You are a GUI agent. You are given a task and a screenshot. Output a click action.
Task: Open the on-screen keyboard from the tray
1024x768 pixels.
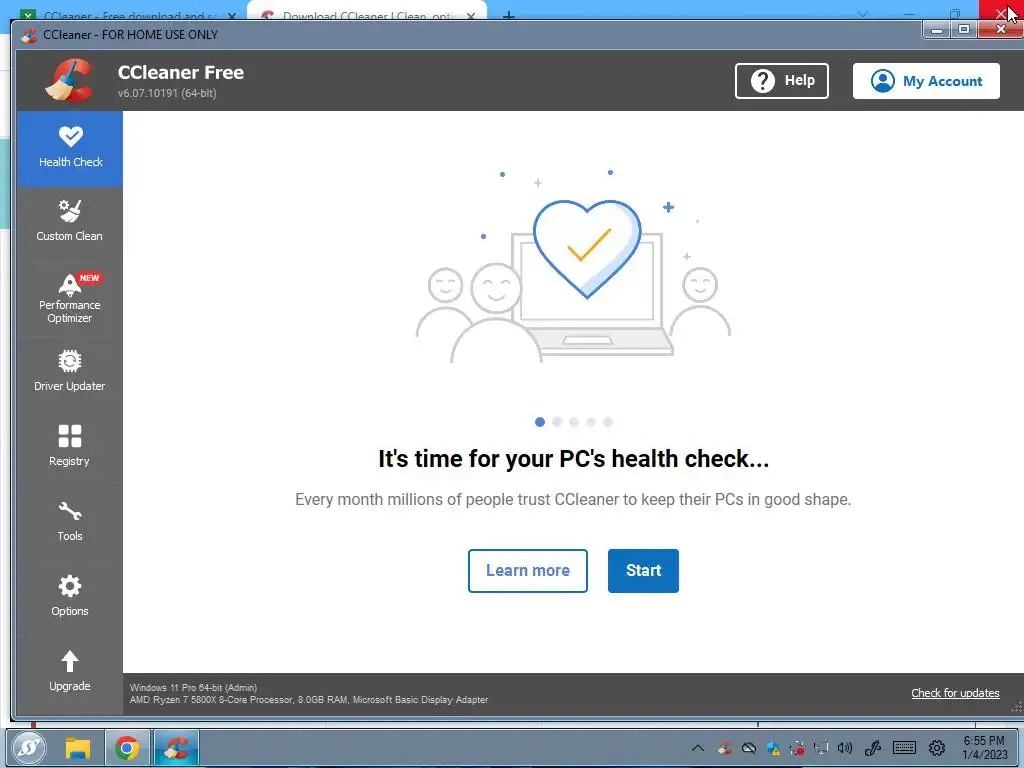click(x=904, y=748)
